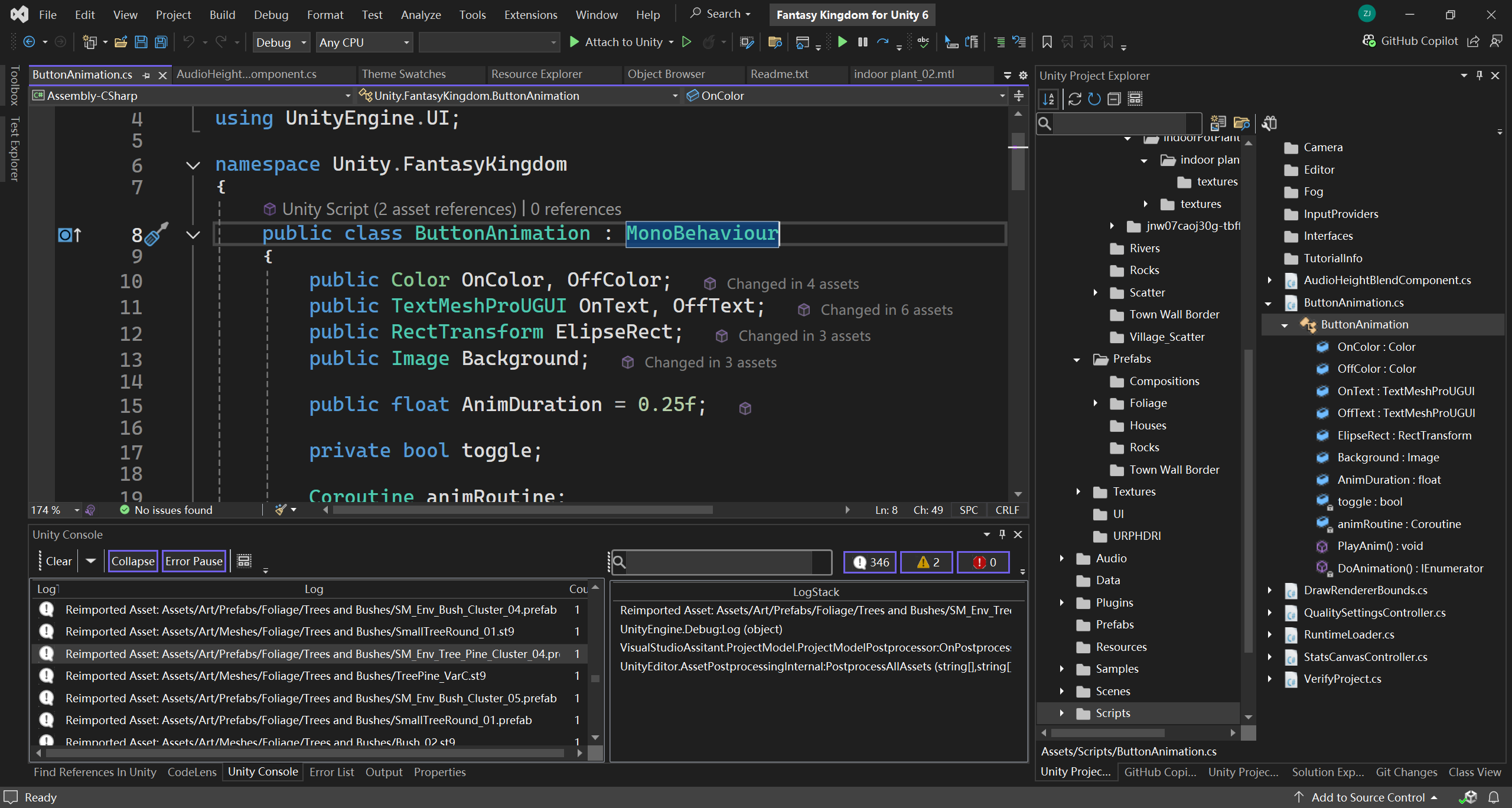Screen dimensions: 1512x808
Task: Collapse the namespace block on line 6
Action: tap(193, 165)
